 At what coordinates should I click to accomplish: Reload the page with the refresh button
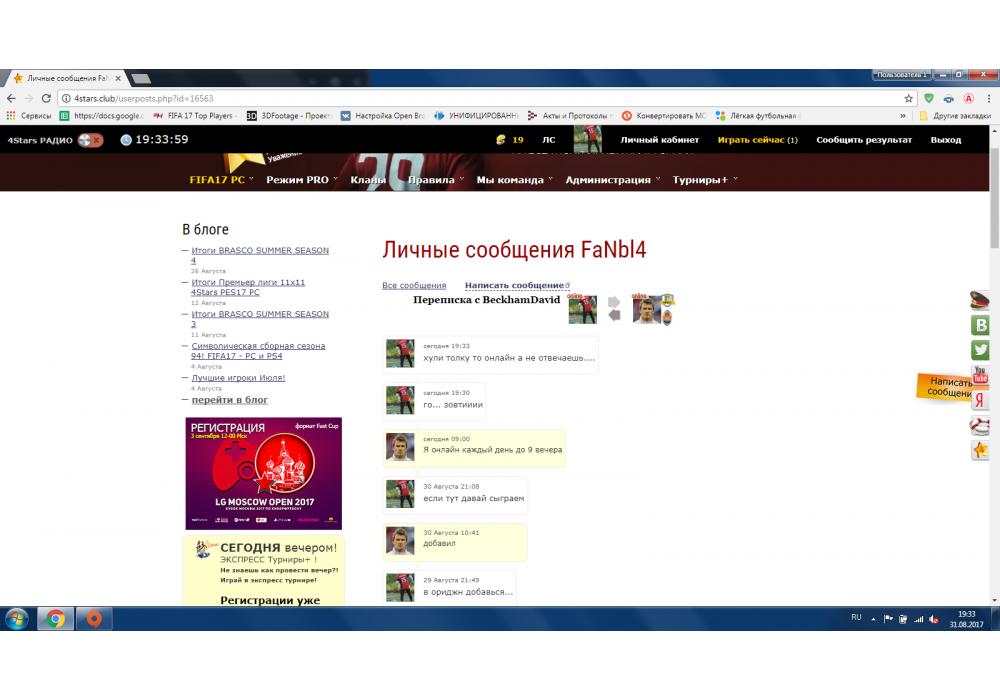pyautogui.click(x=44, y=99)
